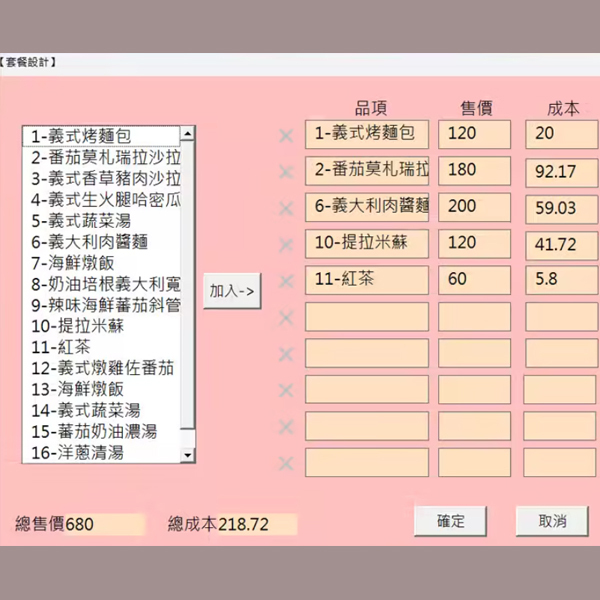The image size is (600, 600).
Task: Click the 總成本 field showing 218.72
Action: pos(257,524)
